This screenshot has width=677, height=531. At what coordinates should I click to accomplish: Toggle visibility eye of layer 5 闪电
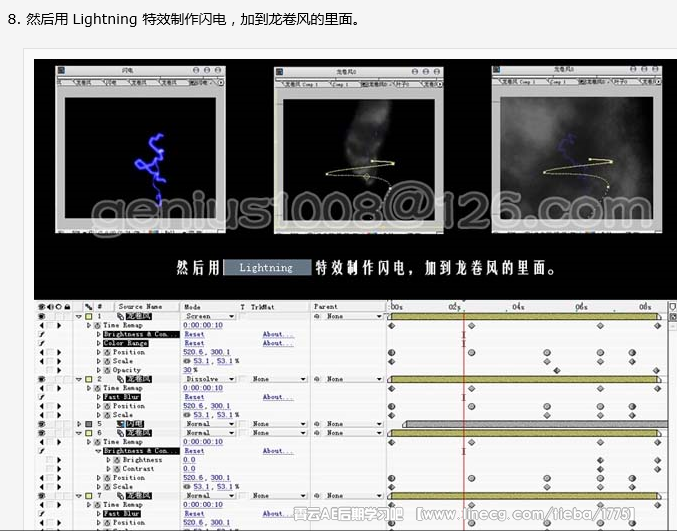pos(42,424)
